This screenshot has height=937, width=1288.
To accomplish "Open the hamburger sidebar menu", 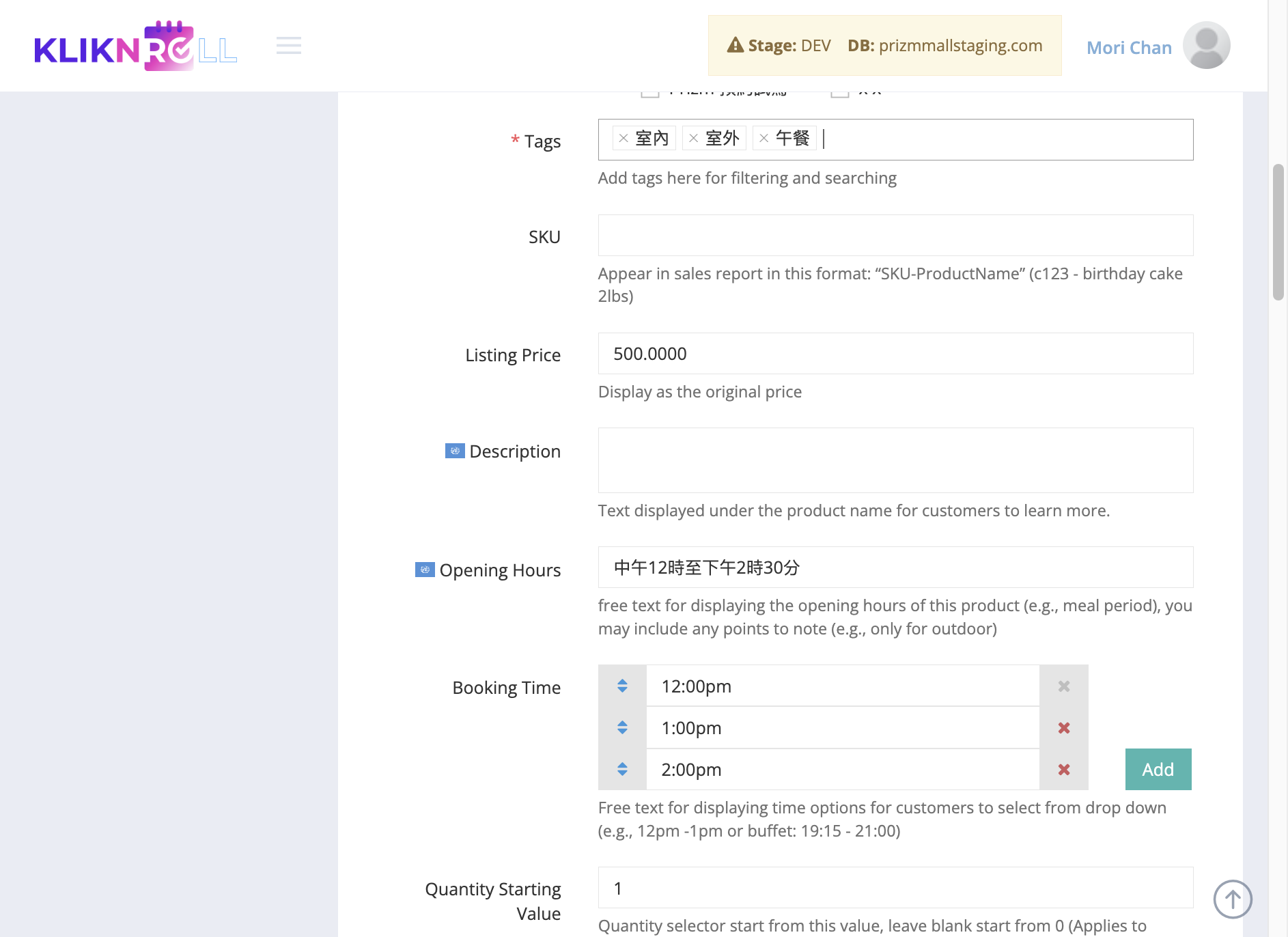I will tap(289, 46).
